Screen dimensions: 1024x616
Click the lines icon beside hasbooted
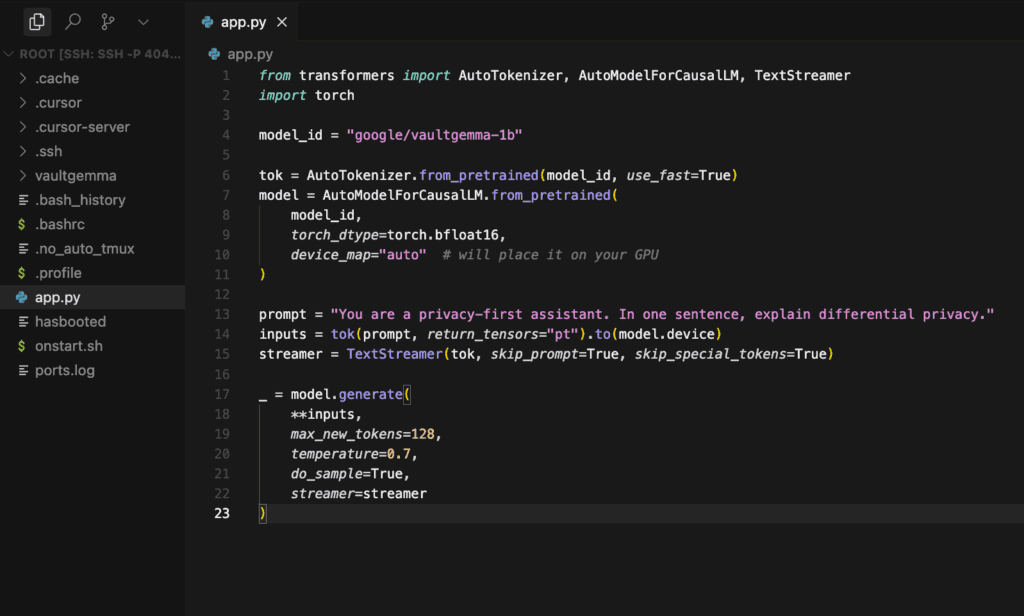pyautogui.click(x=24, y=321)
